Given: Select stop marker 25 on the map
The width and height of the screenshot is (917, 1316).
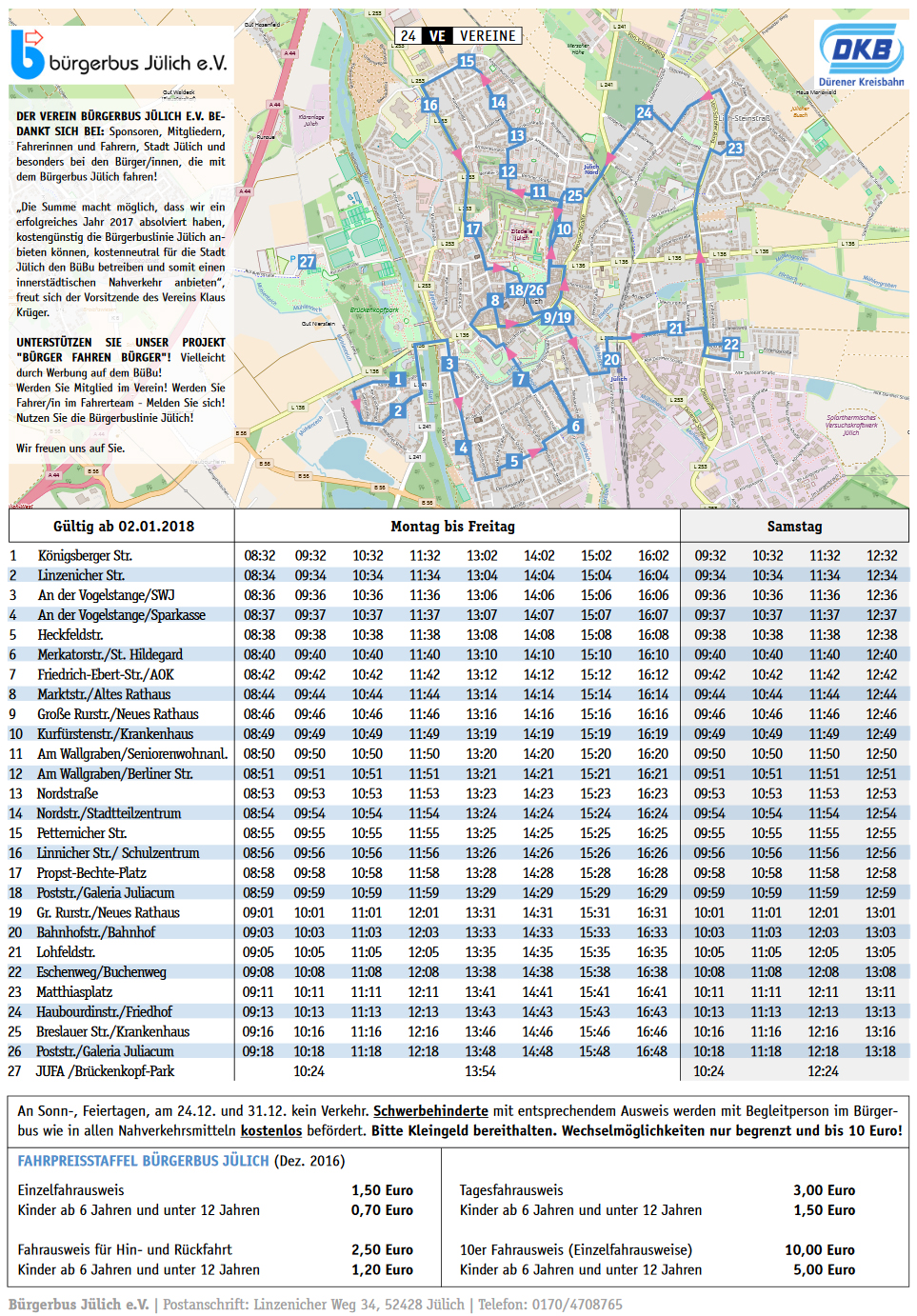Looking at the screenshot, I should [574, 195].
